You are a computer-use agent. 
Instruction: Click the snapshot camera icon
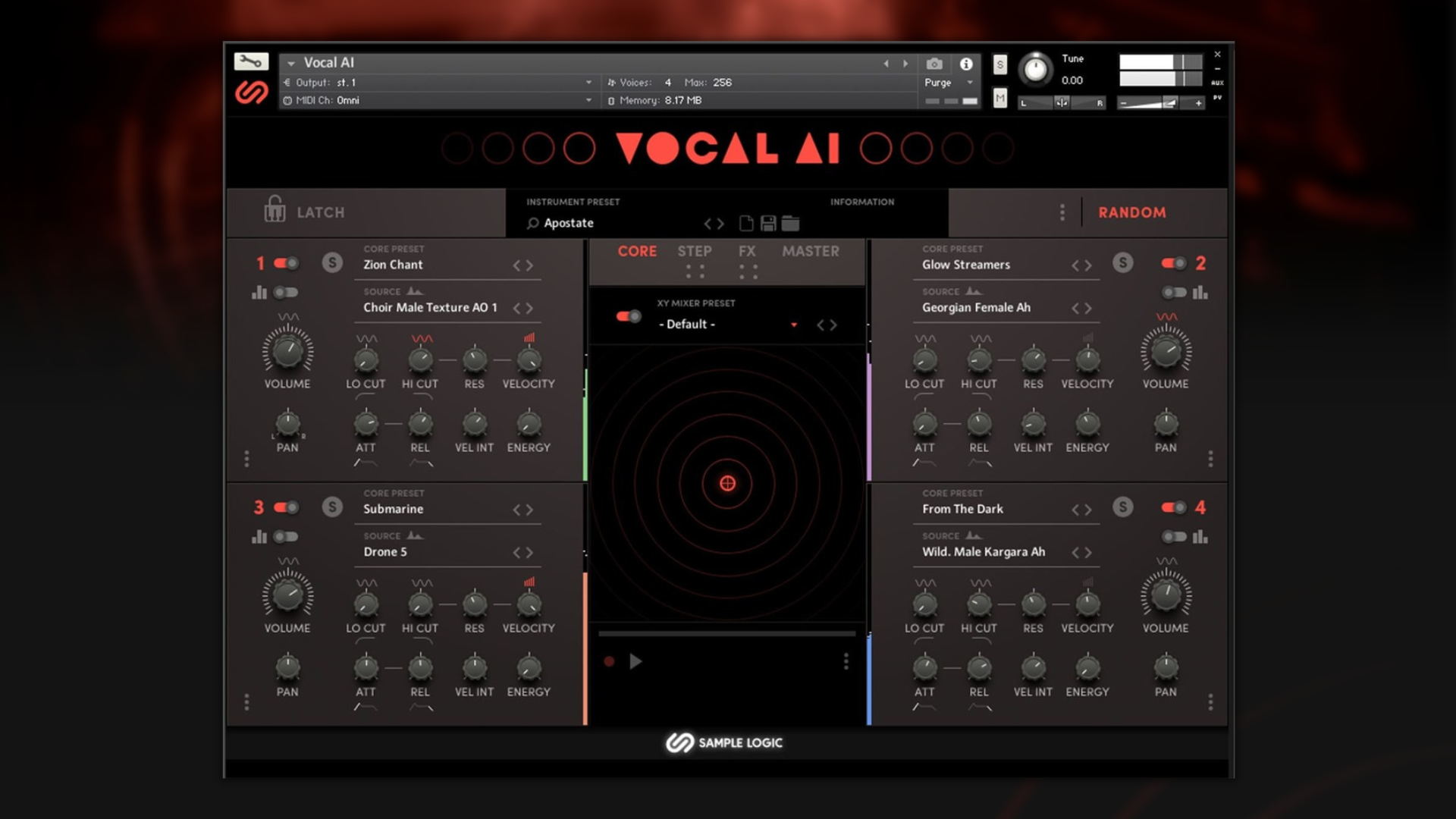pos(934,64)
